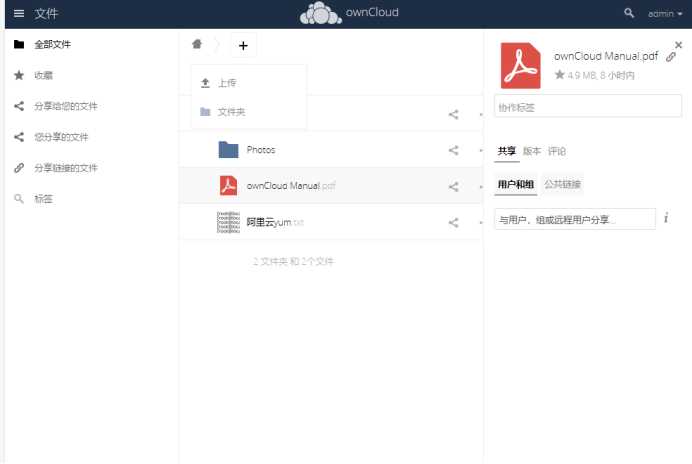Screen dimensions: 692x464
Task: Copy link icon beside ownCloud Manual.pdf title
Action: [671, 57]
